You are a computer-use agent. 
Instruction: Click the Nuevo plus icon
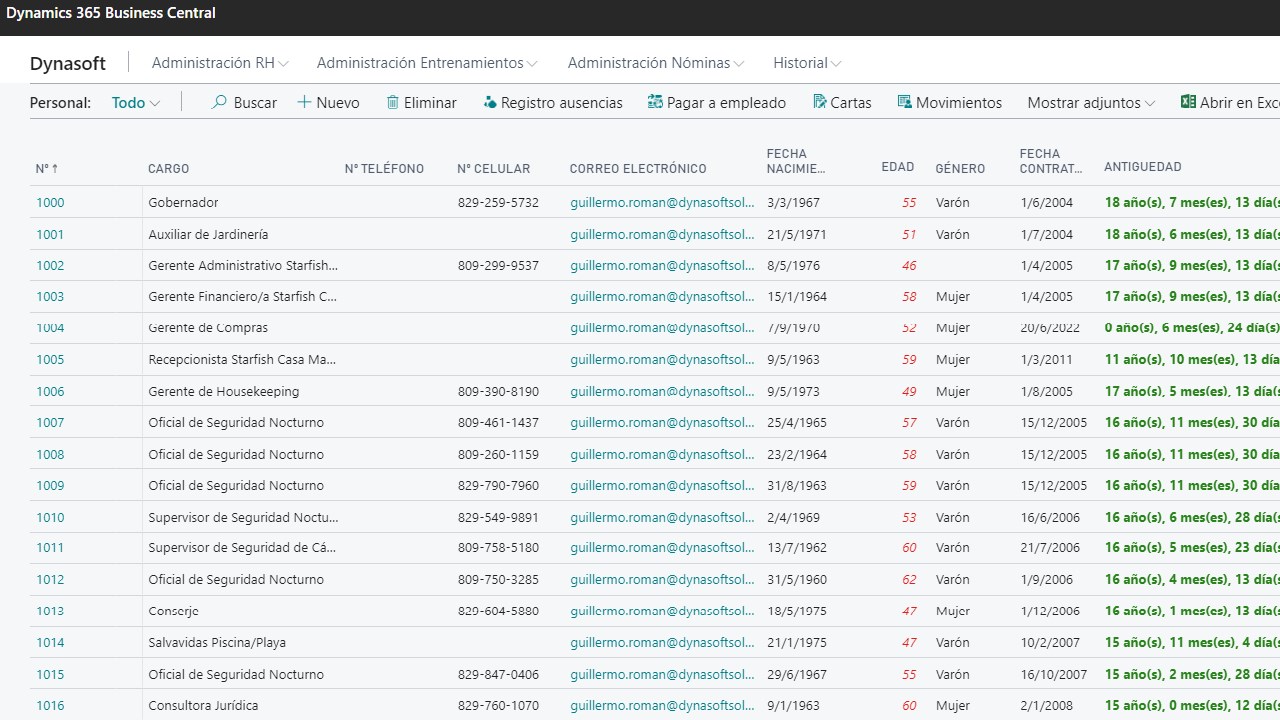304,102
